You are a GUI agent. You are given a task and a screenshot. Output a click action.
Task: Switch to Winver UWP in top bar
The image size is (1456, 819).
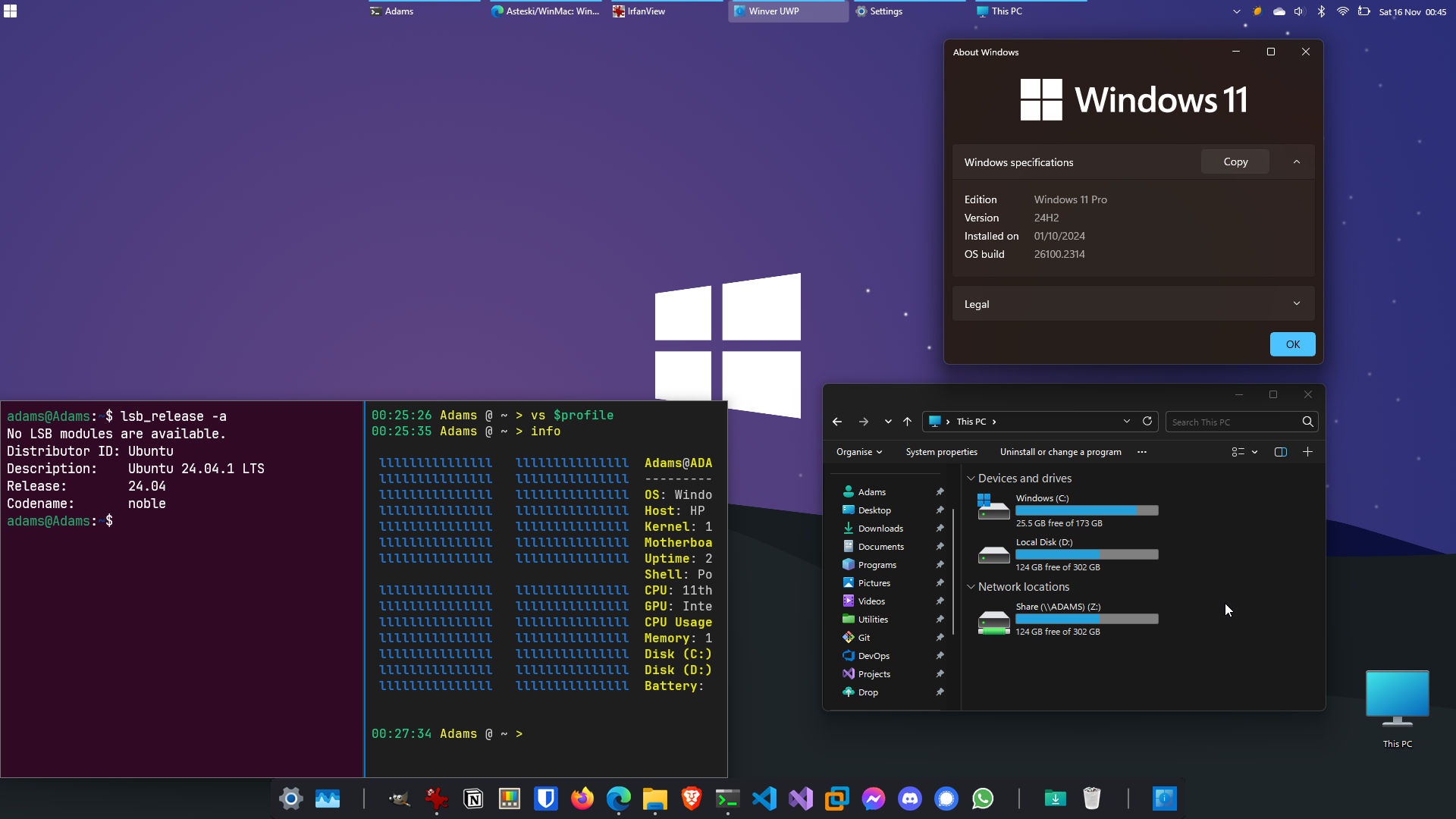(789, 11)
